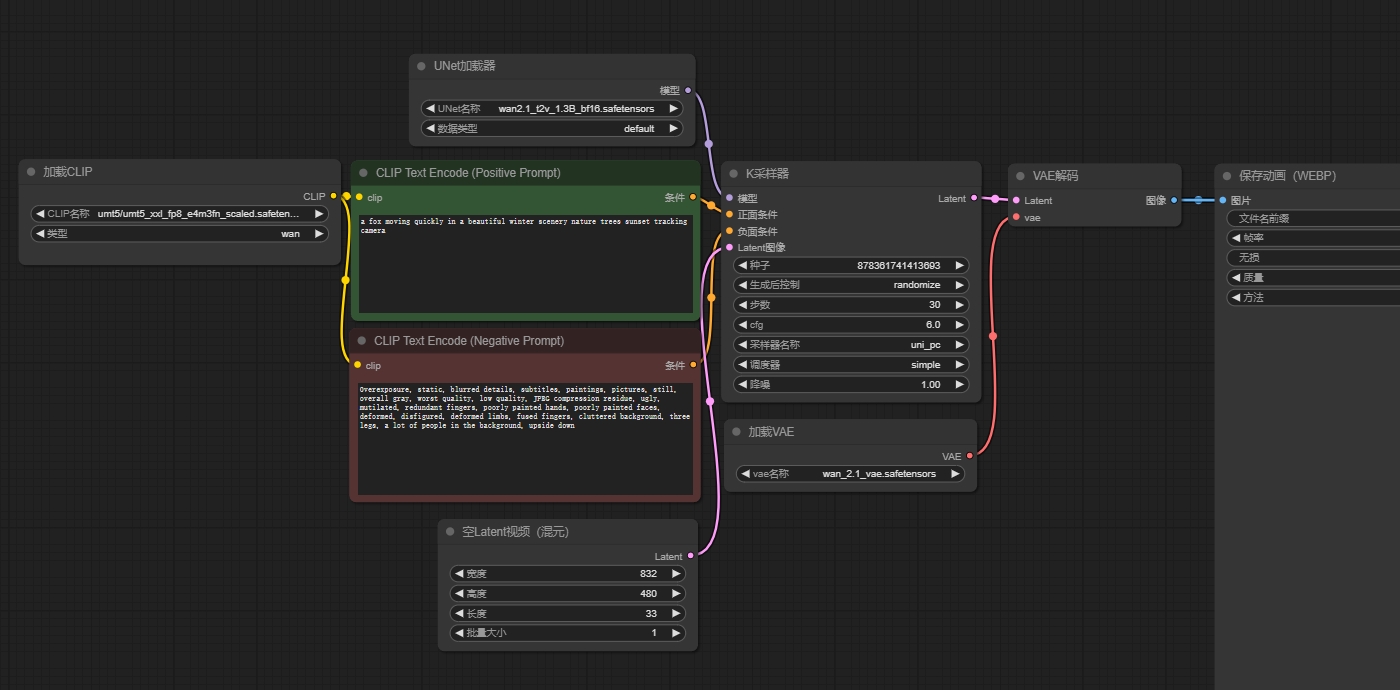Collapse the 加载CLIP node via its header dot
The height and width of the screenshot is (690, 1400).
[31, 172]
